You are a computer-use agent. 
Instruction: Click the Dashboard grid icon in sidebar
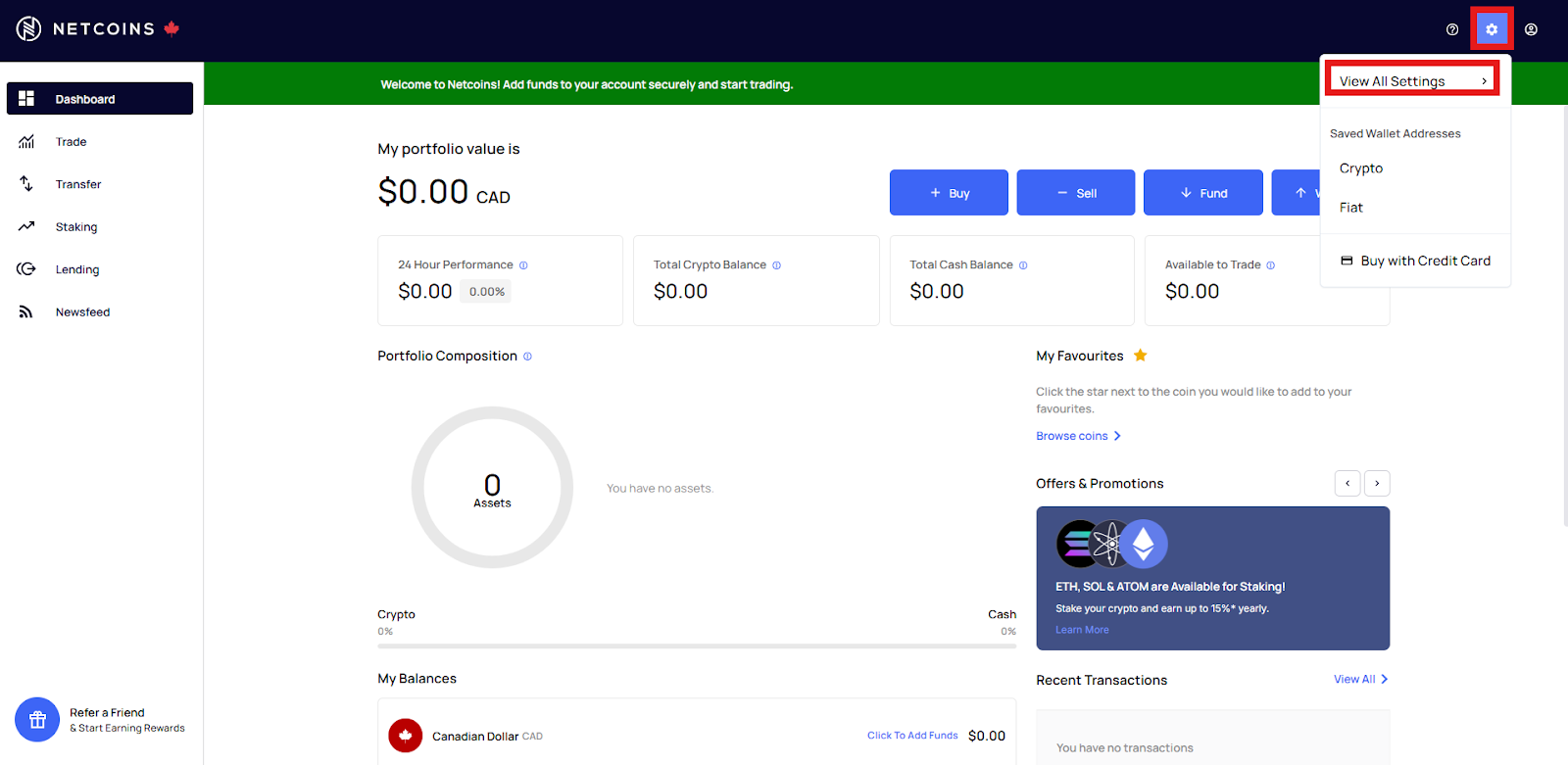coord(26,99)
